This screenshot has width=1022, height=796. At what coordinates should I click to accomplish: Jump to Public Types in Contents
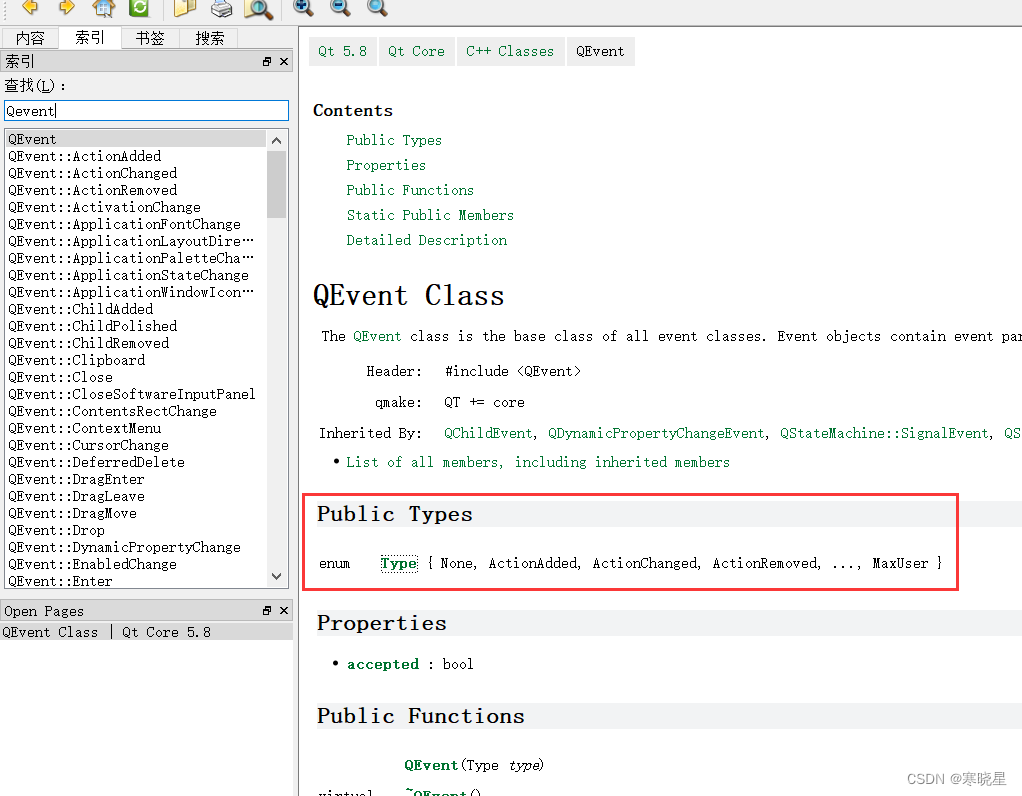[x=394, y=140]
